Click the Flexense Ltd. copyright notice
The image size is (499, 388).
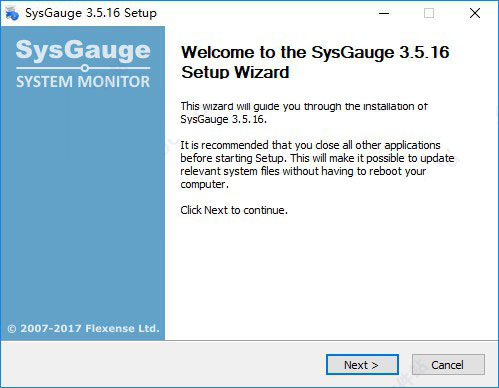(x=83, y=329)
